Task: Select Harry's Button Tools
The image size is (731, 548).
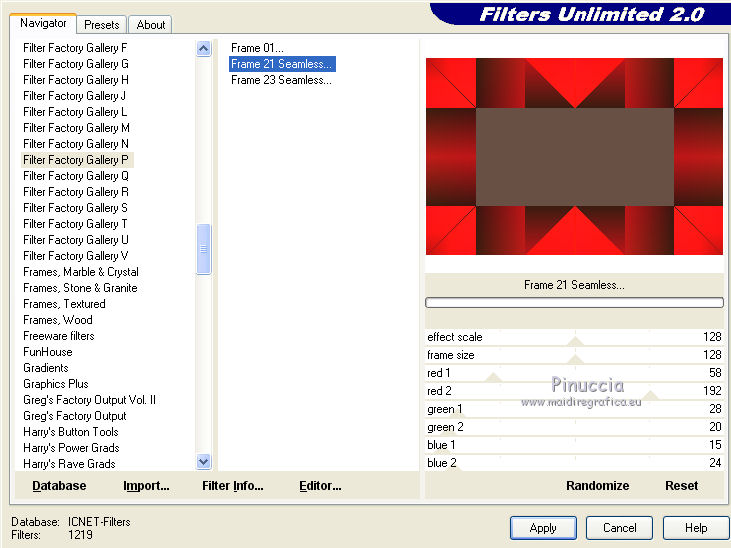Action: coord(71,432)
